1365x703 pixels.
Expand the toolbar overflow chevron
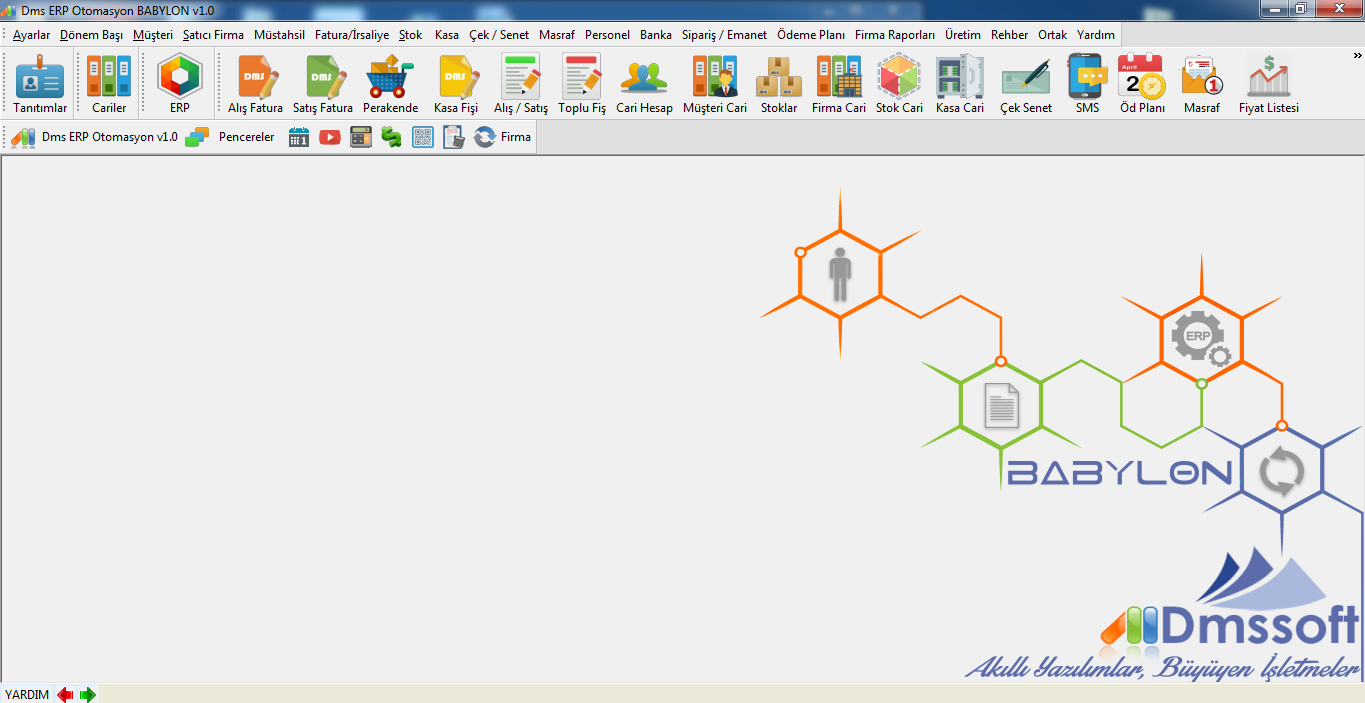tap(1358, 55)
